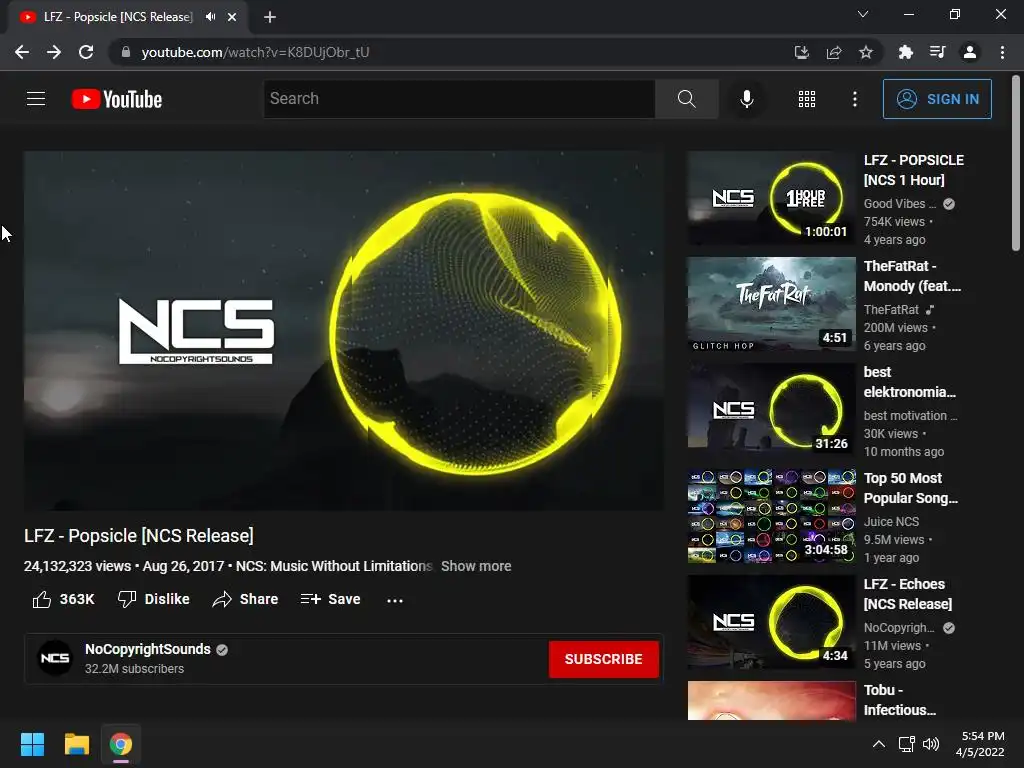1024x768 pixels.
Task: Click the page vertical scrollbar
Action: tap(1016, 163)
